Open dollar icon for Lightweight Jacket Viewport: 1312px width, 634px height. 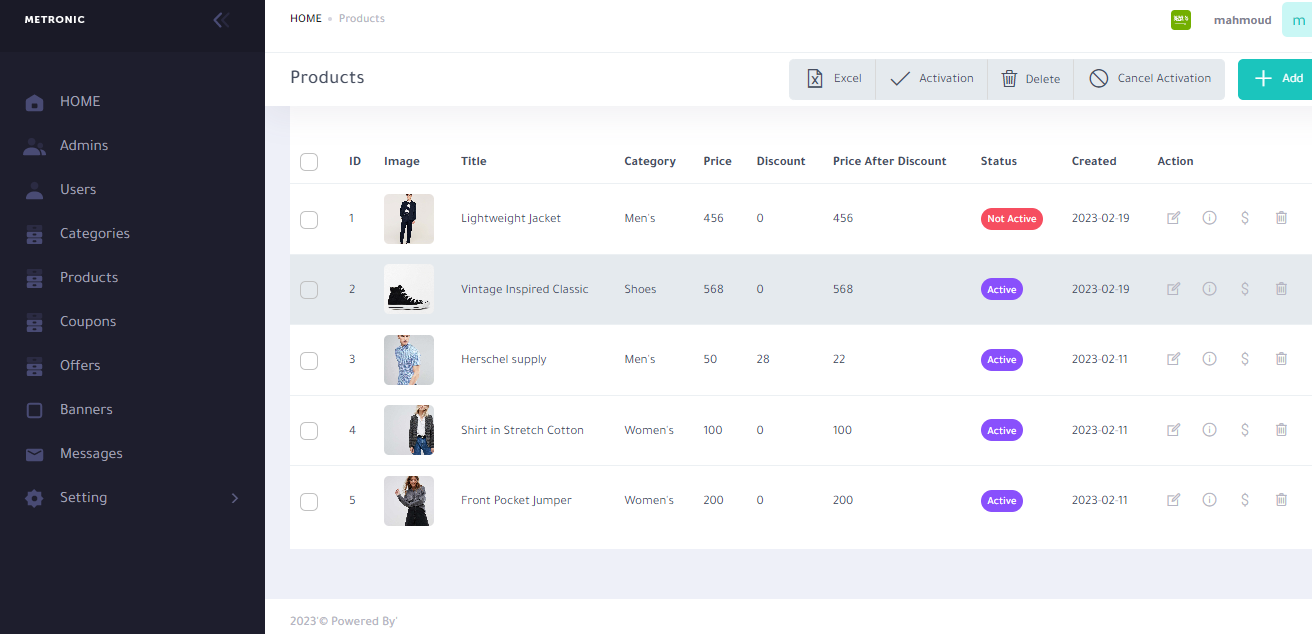pos(1245,218)
